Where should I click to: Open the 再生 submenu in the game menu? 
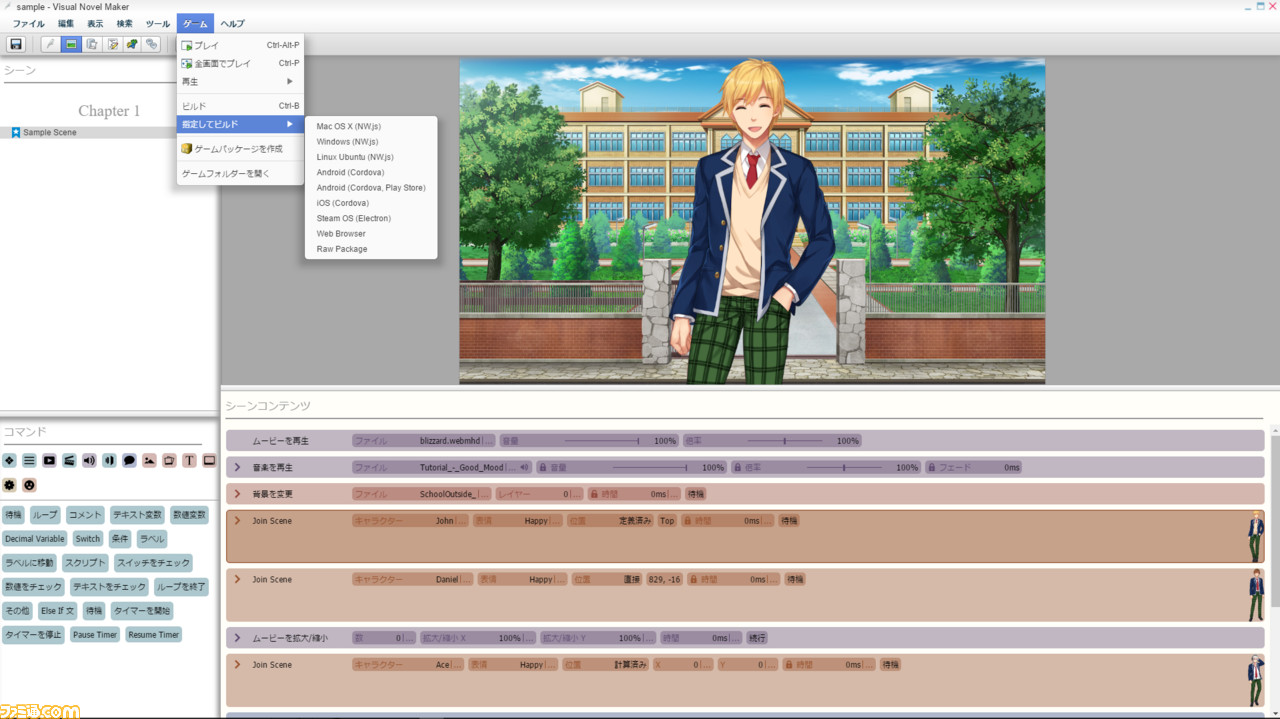pyautogui.click(x=239, y=81)
